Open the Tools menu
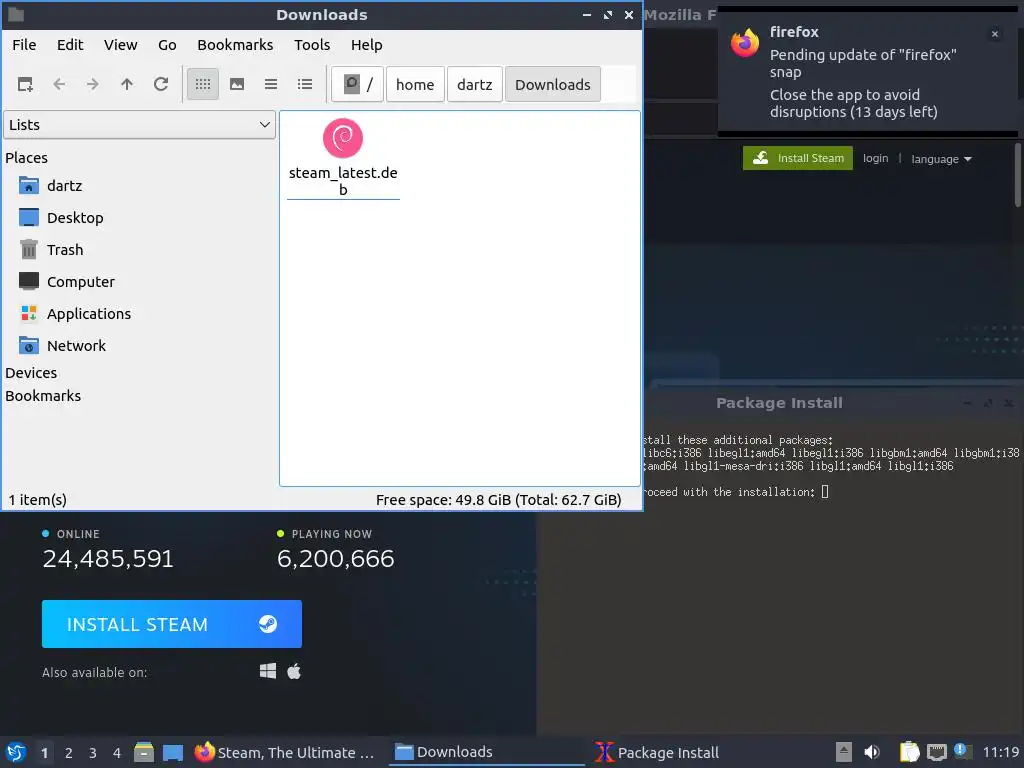This screenshot has width=1024, height=768. [x=312, y=45]
